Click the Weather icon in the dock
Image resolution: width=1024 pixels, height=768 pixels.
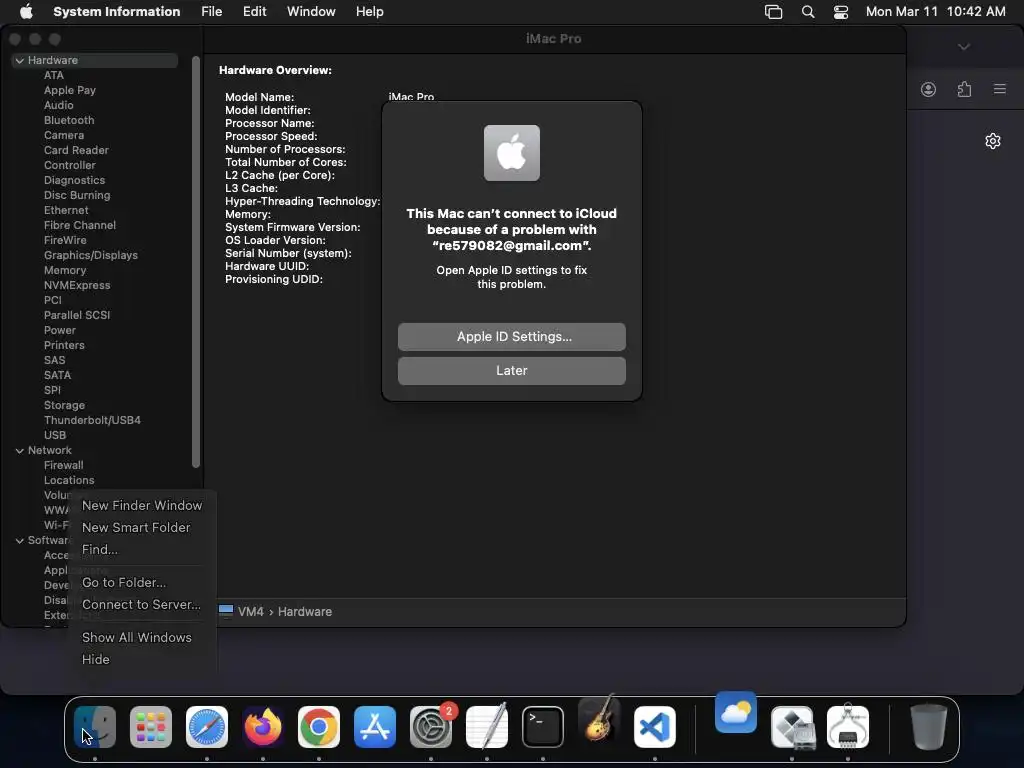point(736,712)
